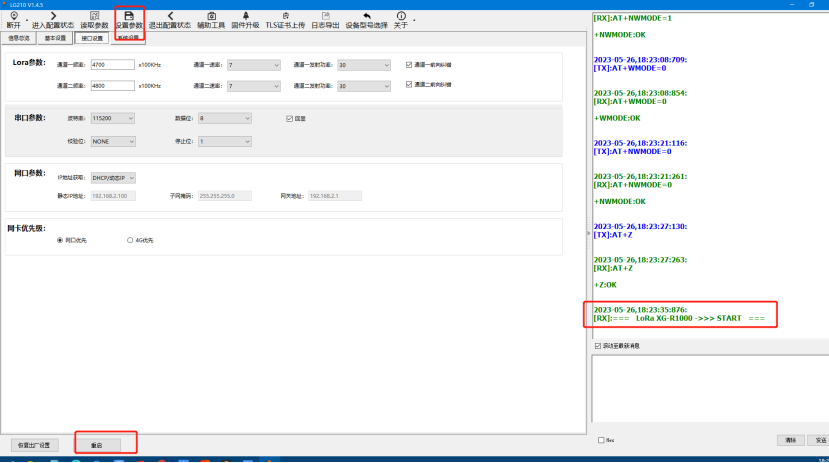Toggle the 通道一 channel one checkbox

coord(409,64)
